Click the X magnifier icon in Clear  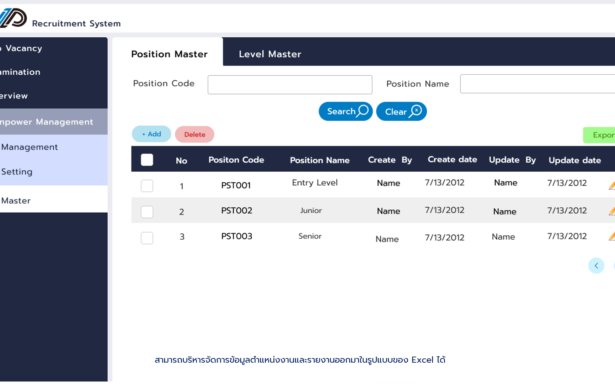[x=415, y=111]
